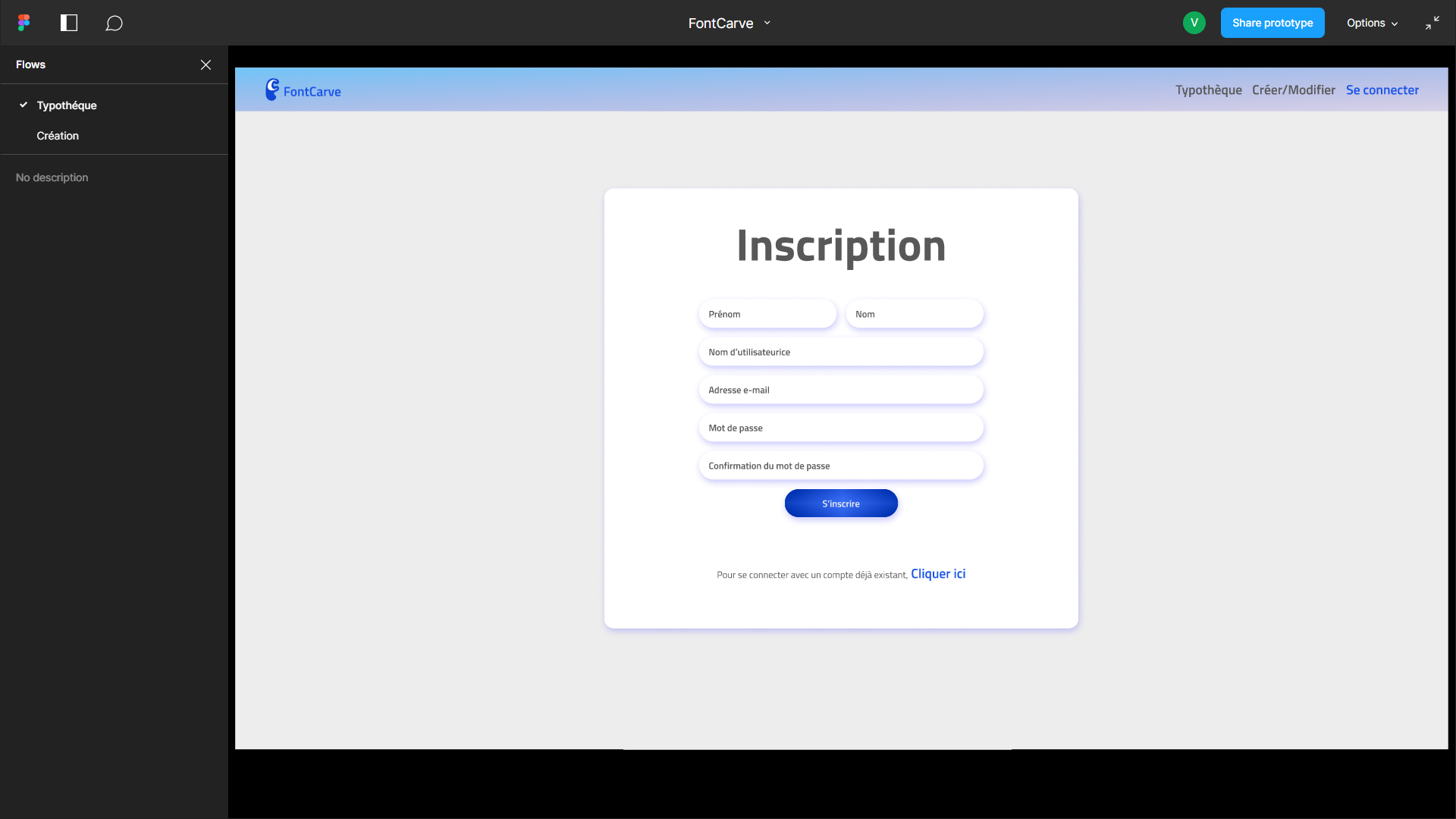1456x819 pixels.
Task: Click the user avatar V icon
Action: [1194, 23]
